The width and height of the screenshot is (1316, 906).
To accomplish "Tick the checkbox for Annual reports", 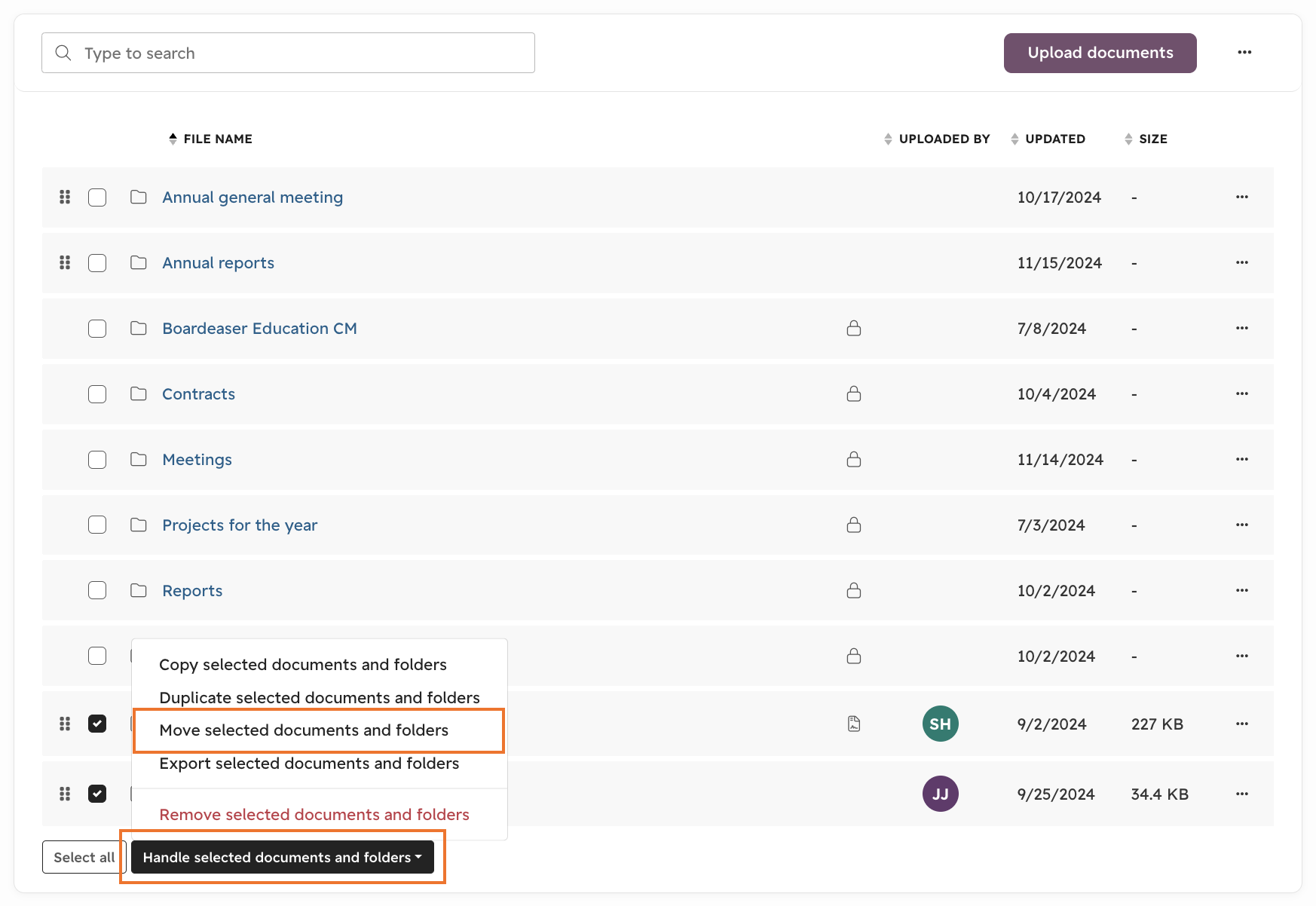I will click(97, 263).
